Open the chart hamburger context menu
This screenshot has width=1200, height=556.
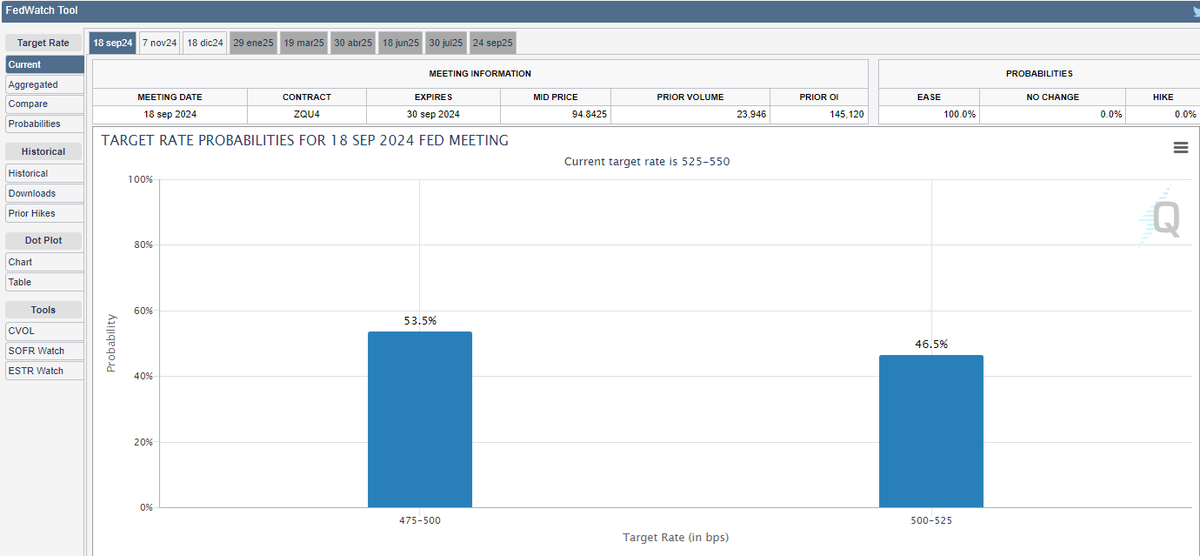1180,148
